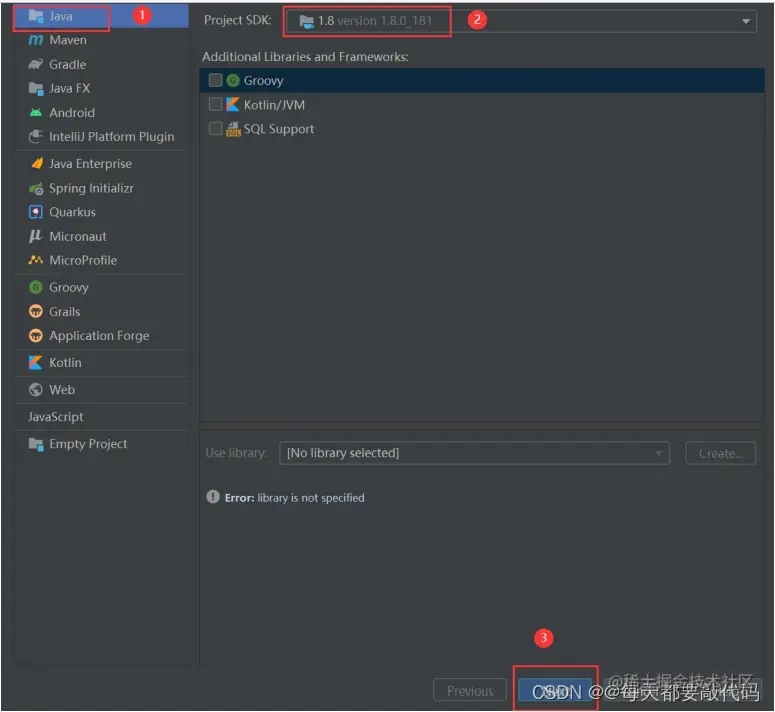Open the Project SDK dropdown arrow

coord(745,21)
